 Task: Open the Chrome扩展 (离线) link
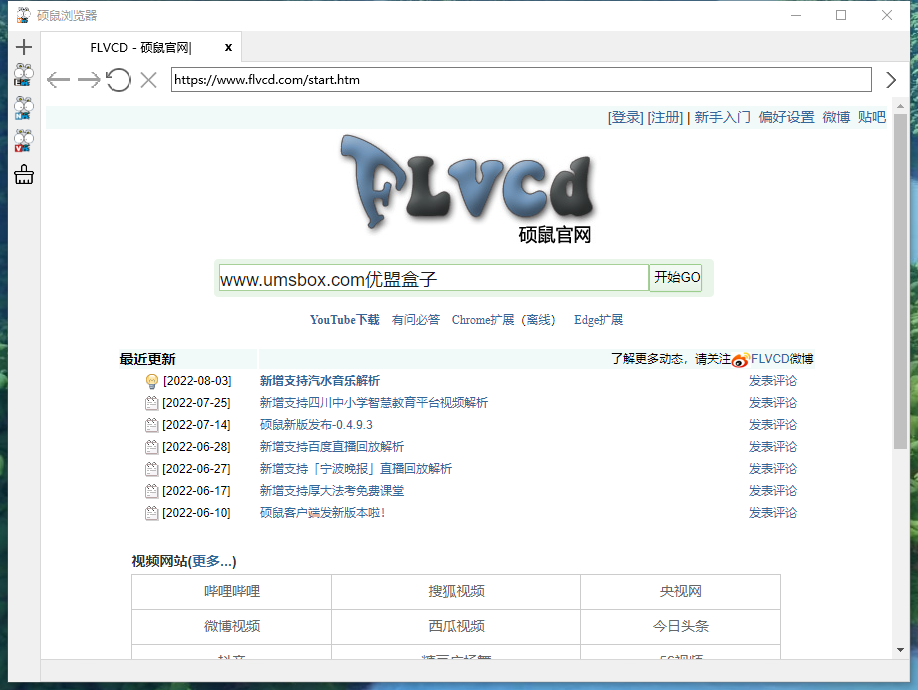coord(503,320)
